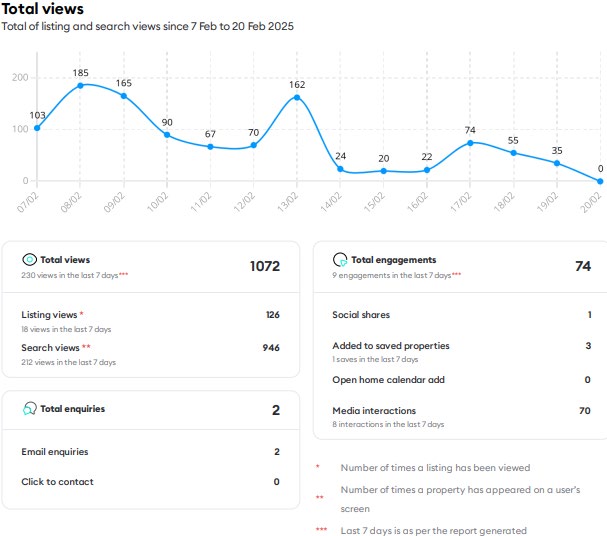Click the Total engagements icon

click(340, 260)
